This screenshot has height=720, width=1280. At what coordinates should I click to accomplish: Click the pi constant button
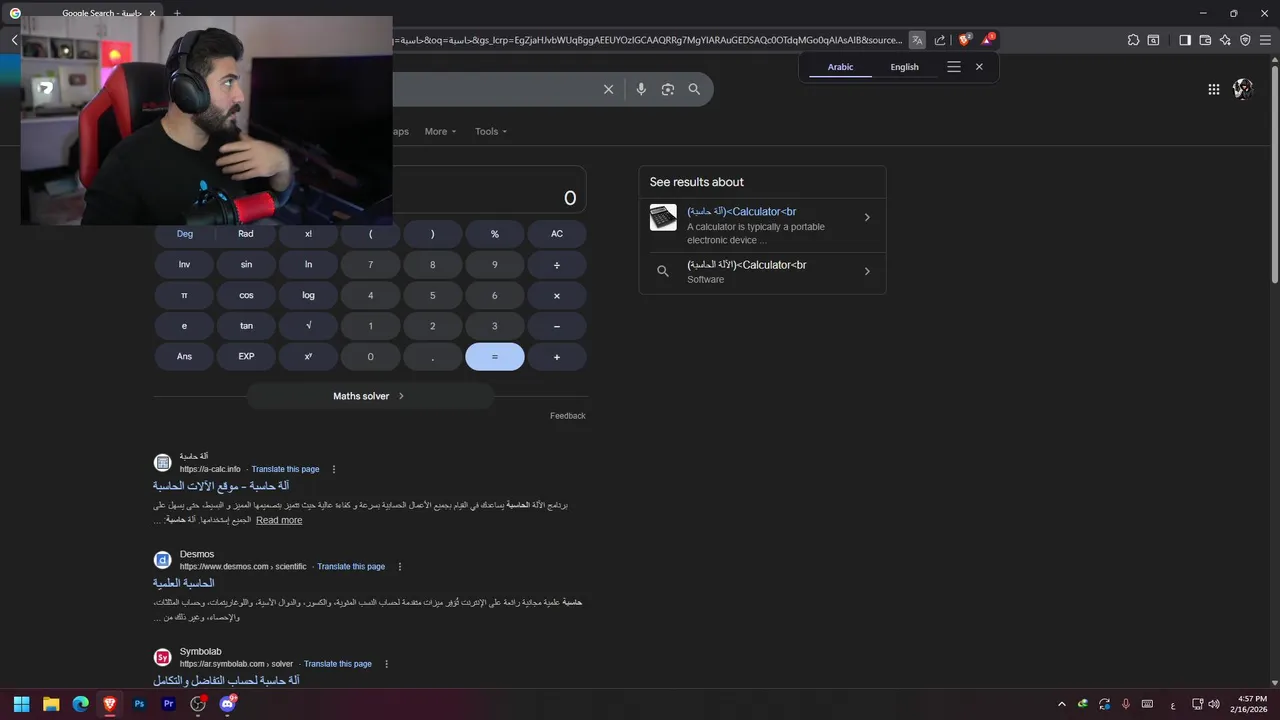[x=185, y=296]
